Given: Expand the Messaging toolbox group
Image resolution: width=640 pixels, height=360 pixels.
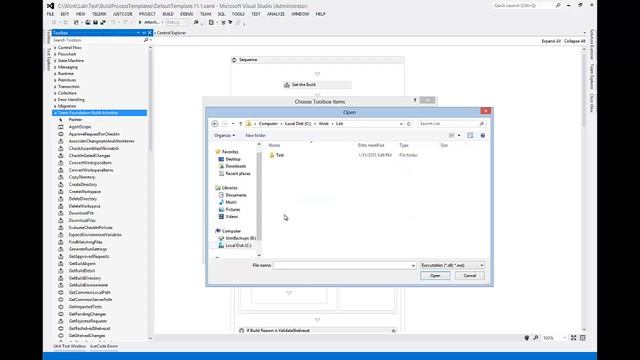Looking at the screenshot, I should tap(55, 67).
